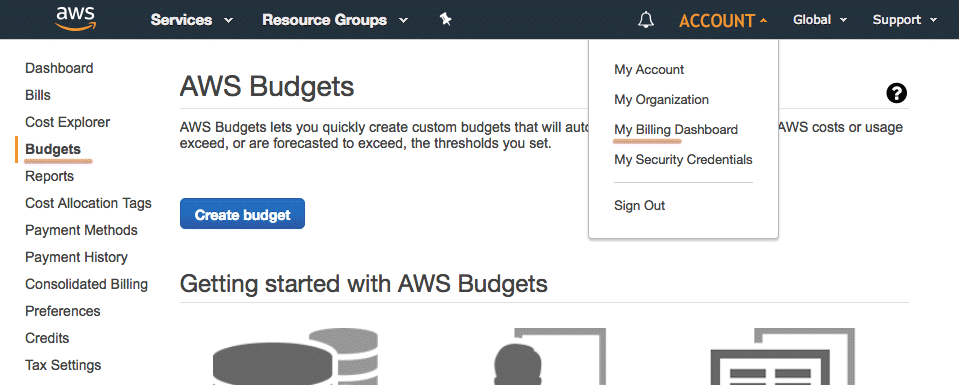Choose Sign Out from account menu

pyautogui.click(x=639, y=206)
